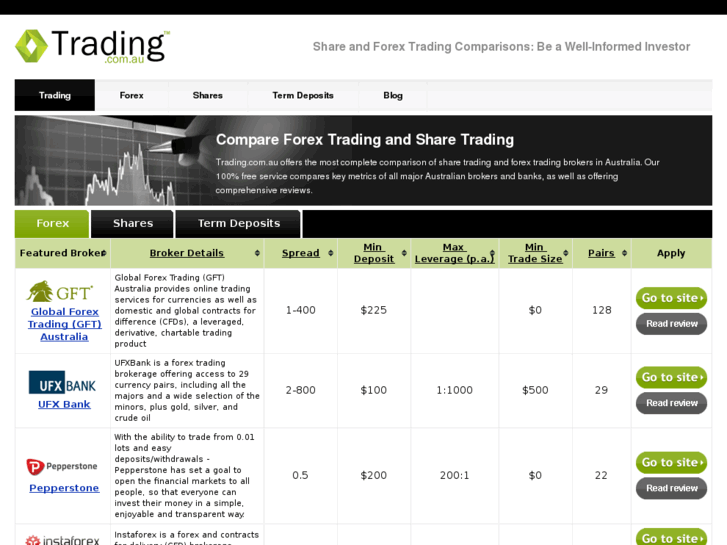Screen dimensions: 727x545
Task: Click the UFX Bank leverage 1:1000
Action: [454, 390]
